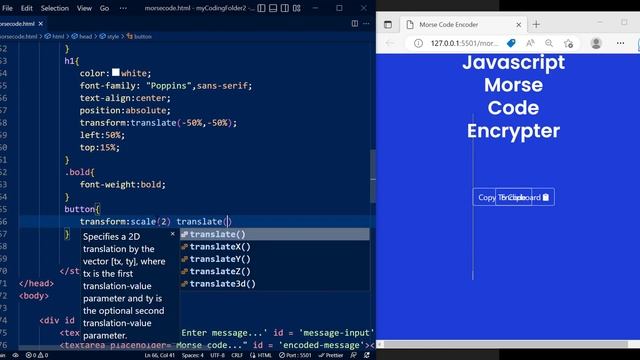The image size is (640, 360).
Task: Click errors and warnings status indicator
Action: (37, 355)
